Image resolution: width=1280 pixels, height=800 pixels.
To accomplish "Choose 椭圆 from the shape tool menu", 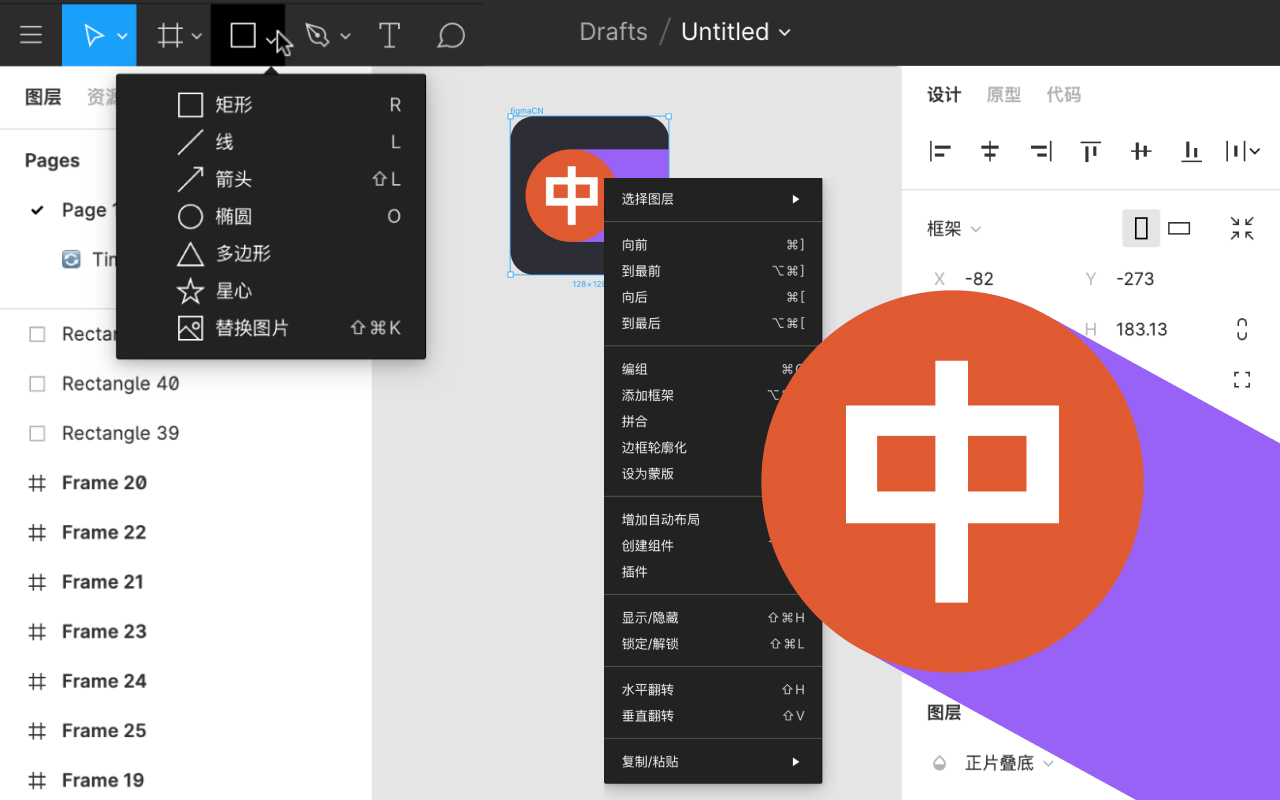I will [234, 216].
